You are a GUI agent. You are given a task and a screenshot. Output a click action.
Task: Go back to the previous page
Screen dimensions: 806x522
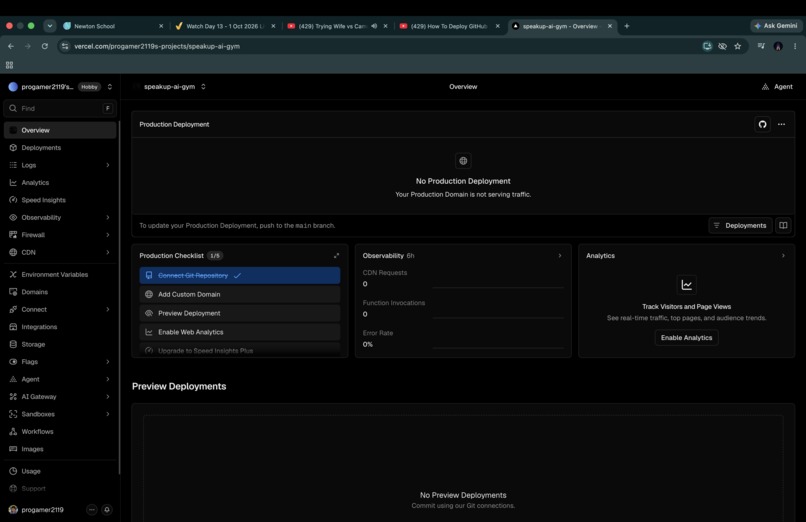coord(11,46)
